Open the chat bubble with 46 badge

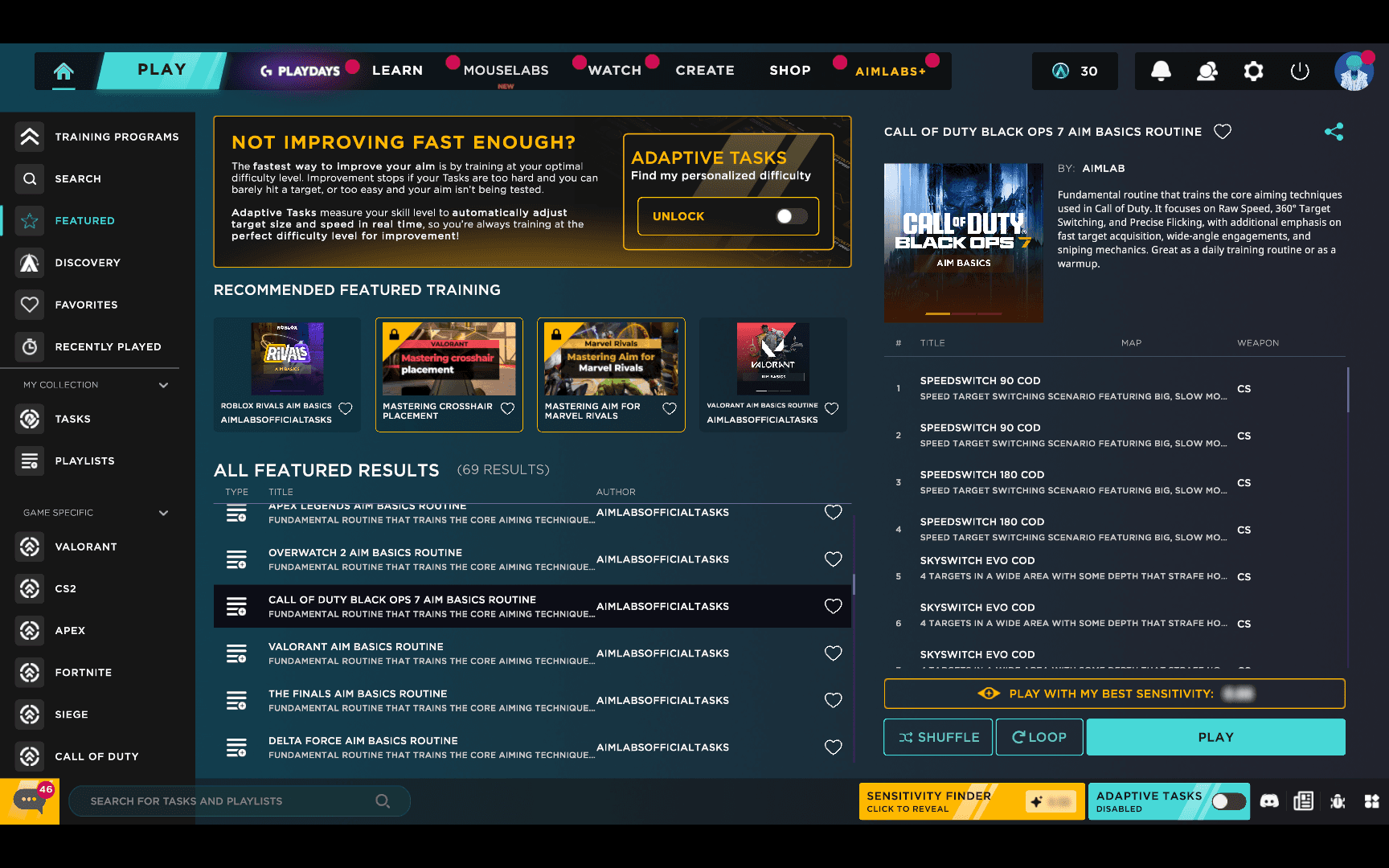[30, 801]
